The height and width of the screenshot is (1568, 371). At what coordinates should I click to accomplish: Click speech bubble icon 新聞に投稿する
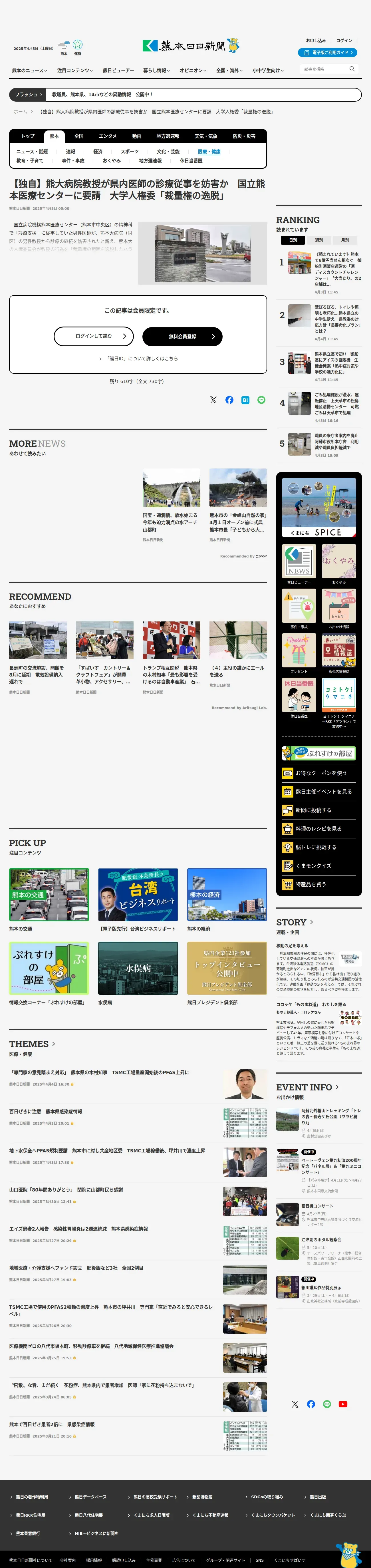pos(288,810)
